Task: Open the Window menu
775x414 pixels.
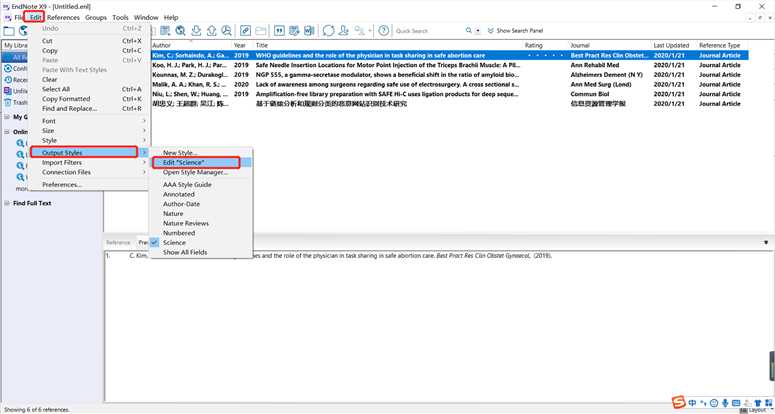Action: tap(146, 17)
